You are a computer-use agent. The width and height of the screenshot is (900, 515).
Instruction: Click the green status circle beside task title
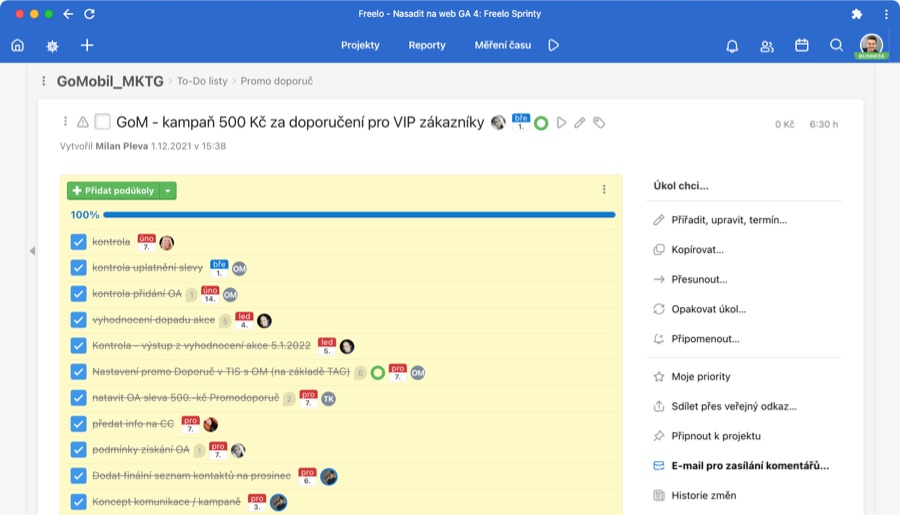[x=541, y=123]
